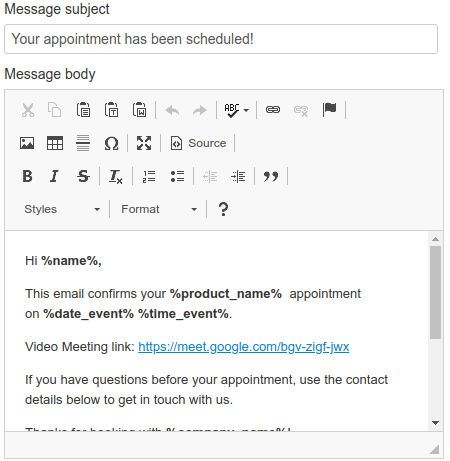
Task: Click the Anchor flag icon
Action: [x=329, y=110]
